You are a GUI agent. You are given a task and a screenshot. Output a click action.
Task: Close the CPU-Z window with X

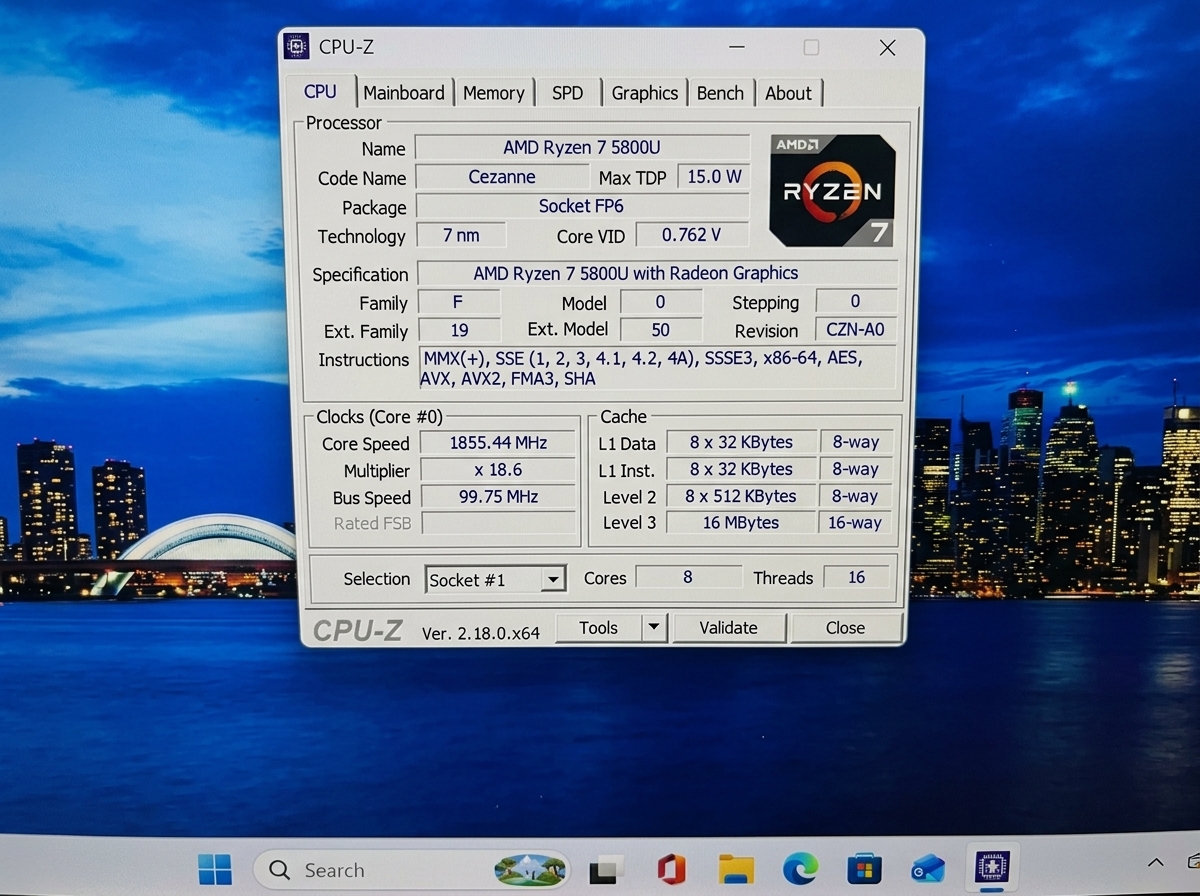[x=887, y=47]
